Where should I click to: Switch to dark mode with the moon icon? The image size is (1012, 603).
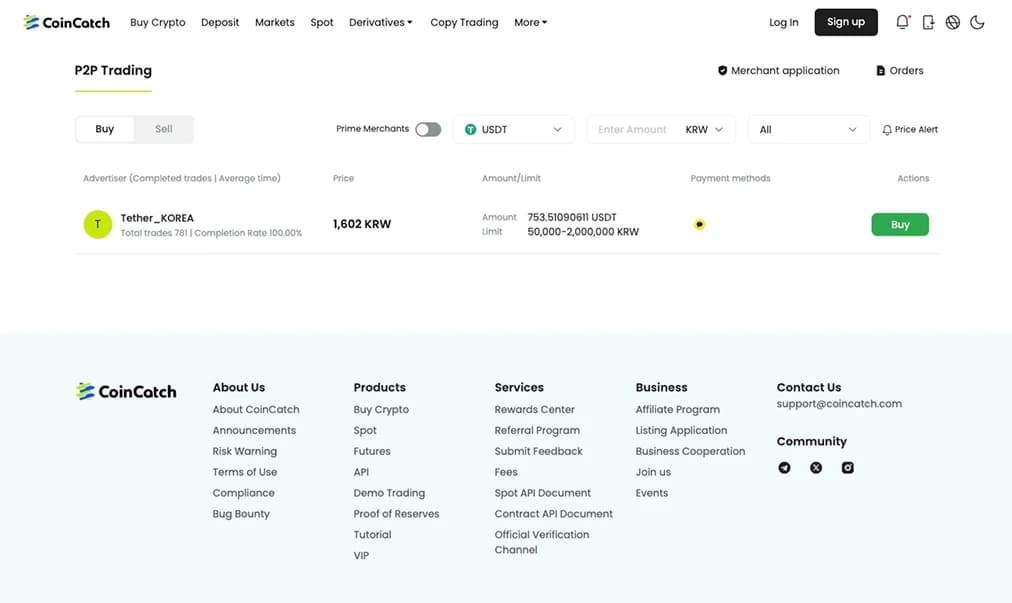(x=978, y=21)
